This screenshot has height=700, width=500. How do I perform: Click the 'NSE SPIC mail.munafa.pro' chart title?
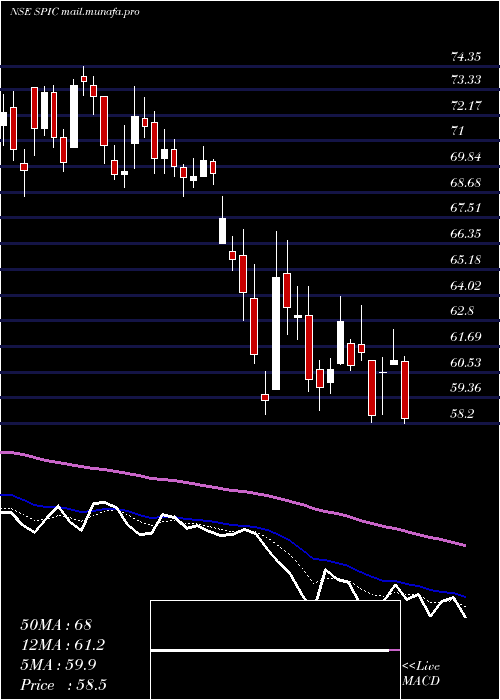point(75,12)
